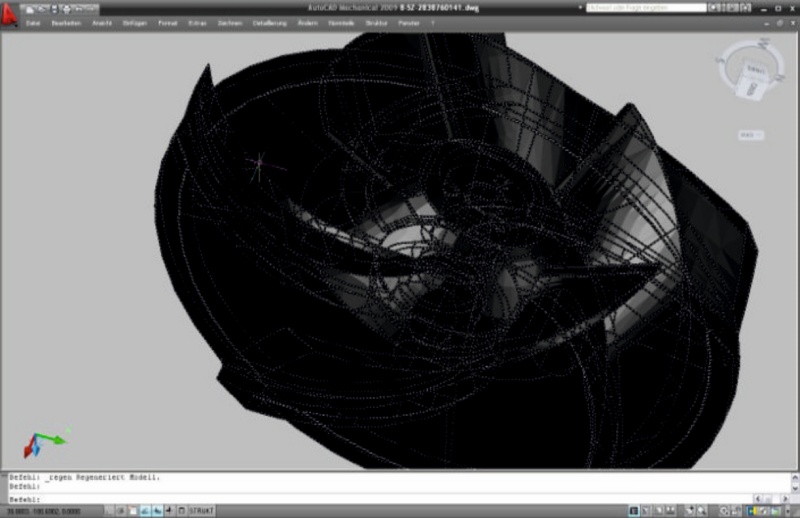Click the command line scrollbar down arrow
The width and height of the screenshot is (800, 518).
point(793,488)
